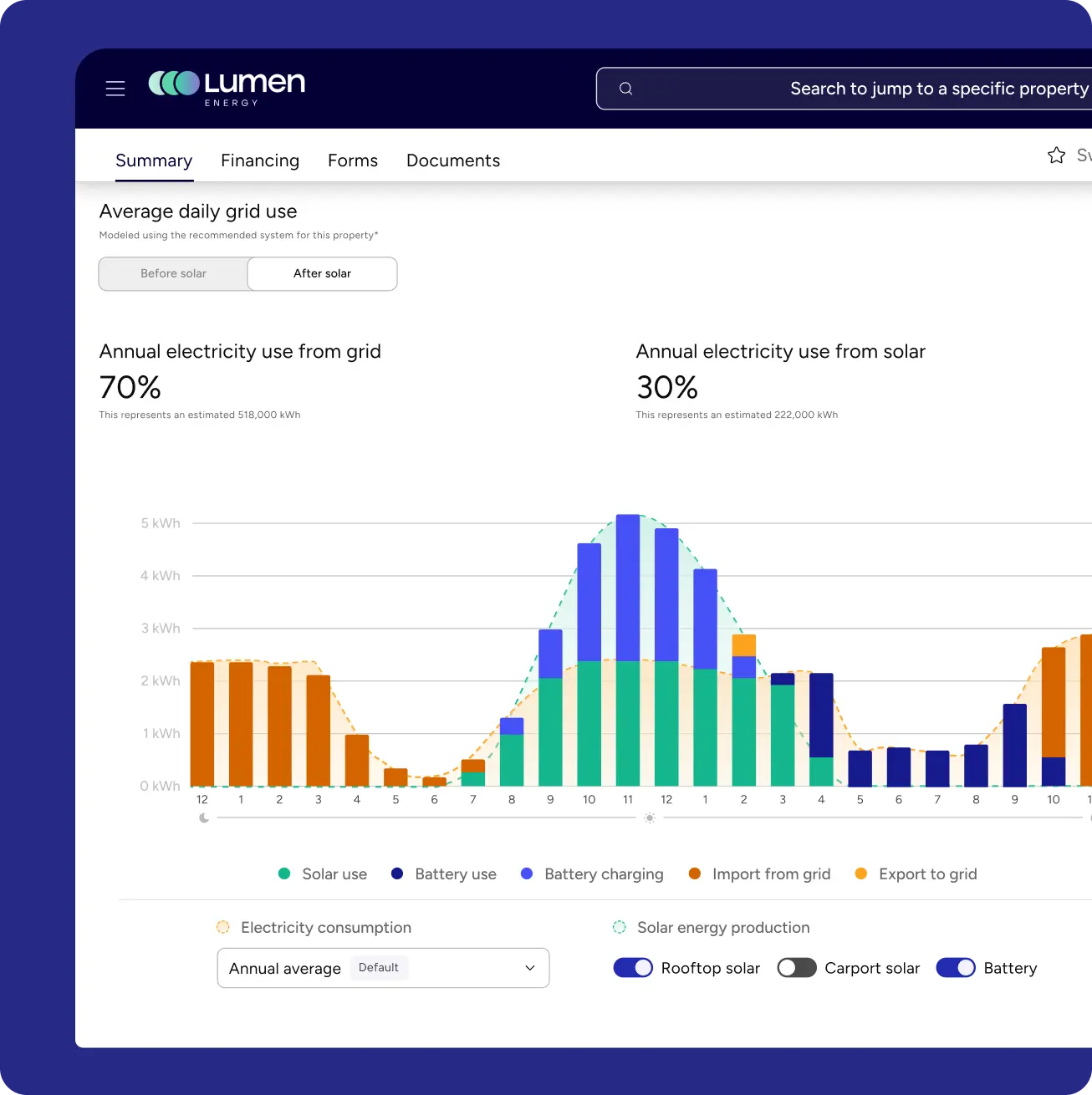Click the moon icon on the time axis
Screen dimensions: 1092x1095
[203, 817]
